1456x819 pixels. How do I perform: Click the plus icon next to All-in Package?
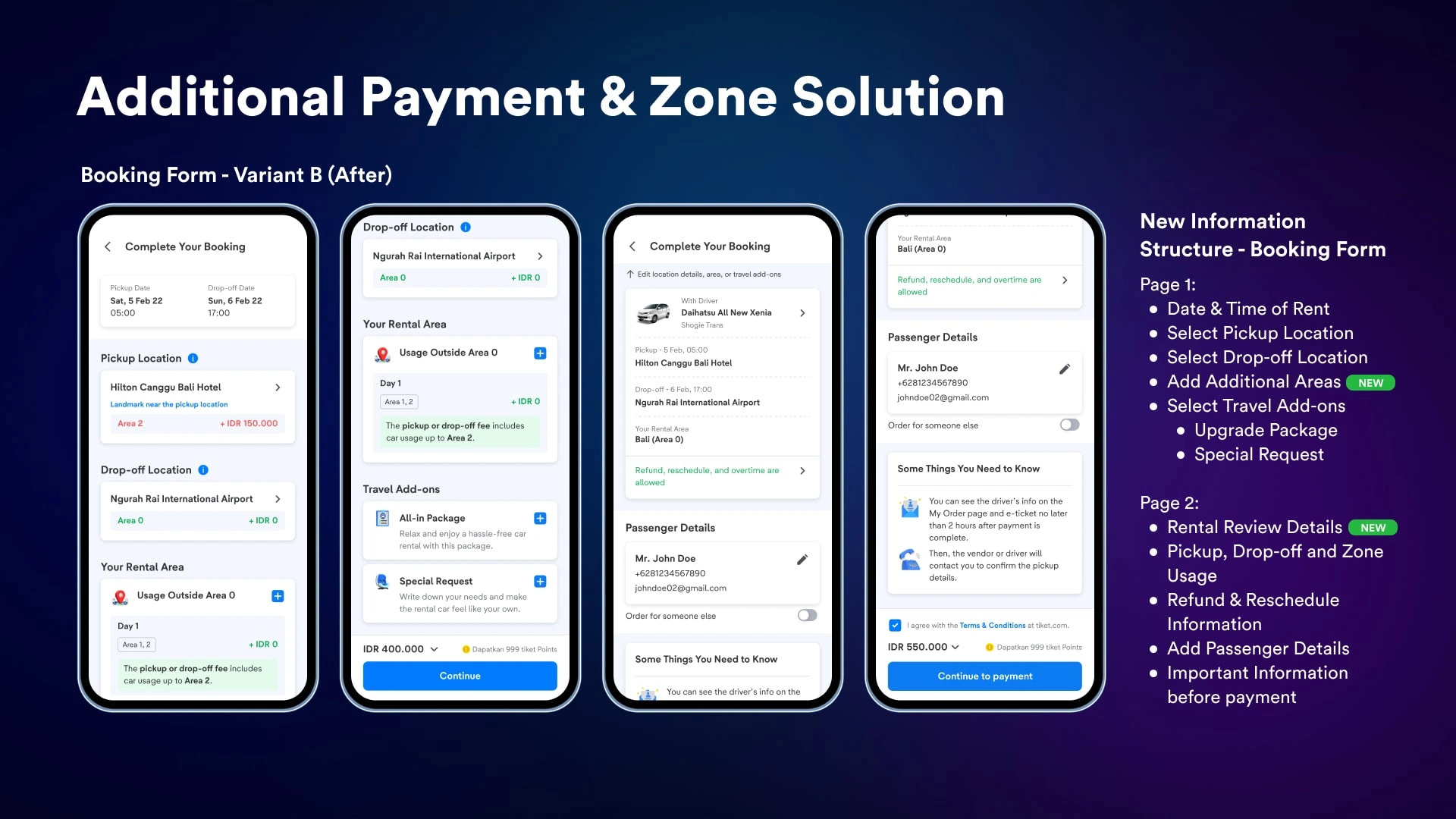click(540, 517)
